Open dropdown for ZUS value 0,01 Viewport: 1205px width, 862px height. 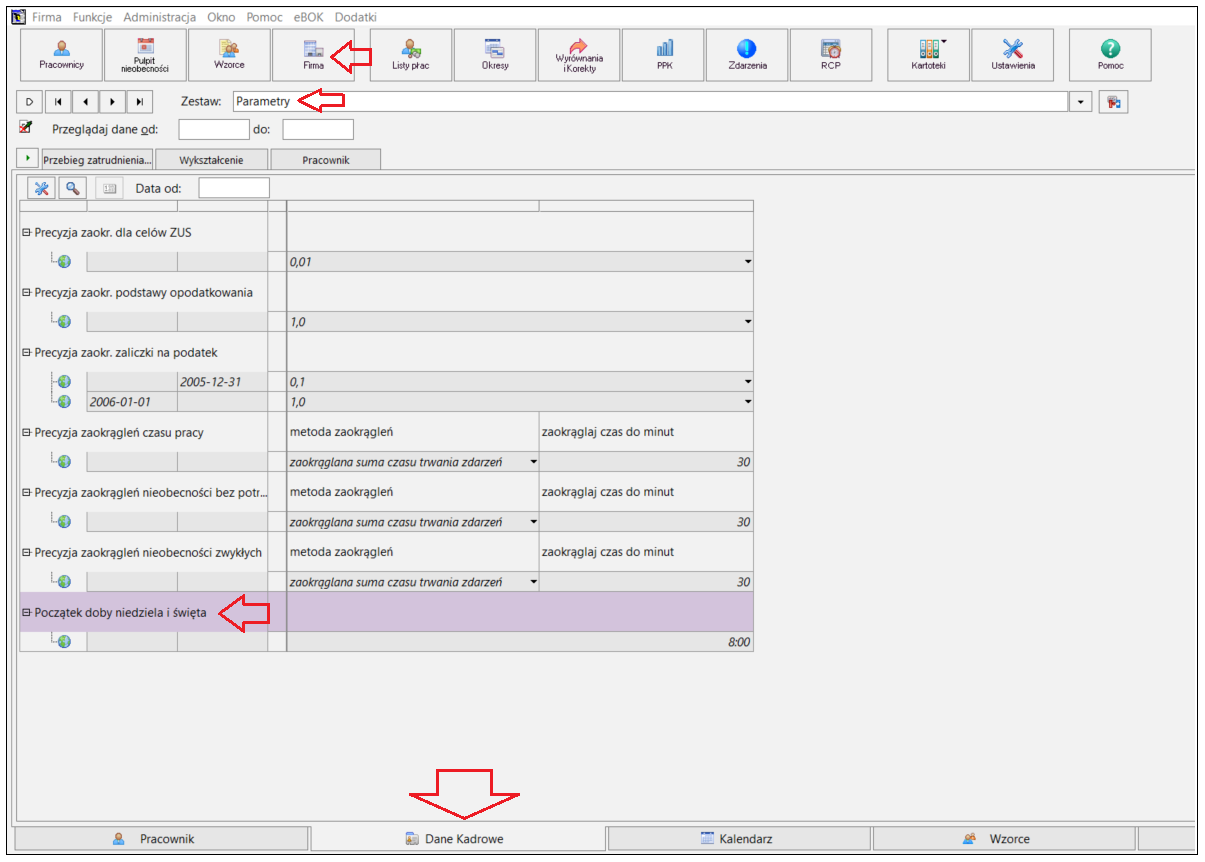tap(747, 262)
